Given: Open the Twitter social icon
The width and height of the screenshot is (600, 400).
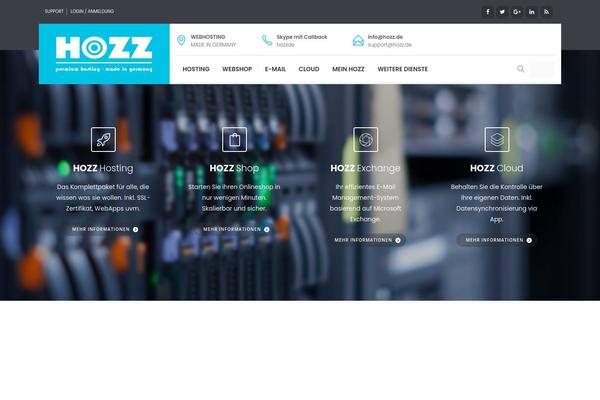Looking at the screenshot, I should (502, 12).
